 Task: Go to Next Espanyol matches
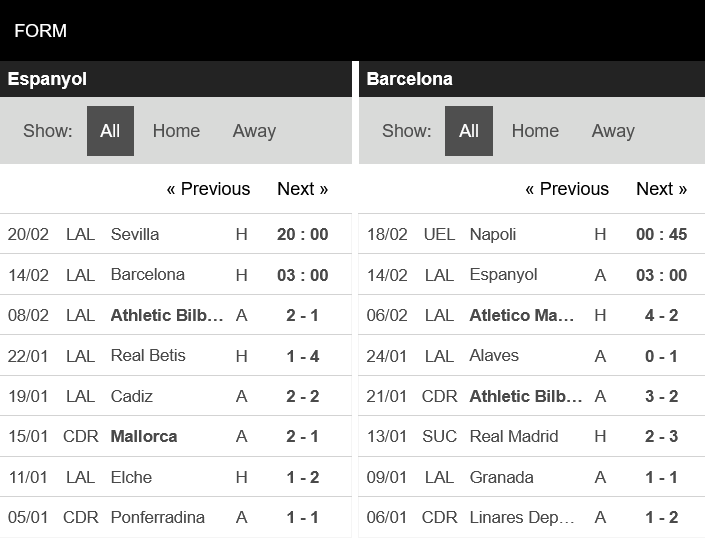pyautogui.click(x=302, y=189)
